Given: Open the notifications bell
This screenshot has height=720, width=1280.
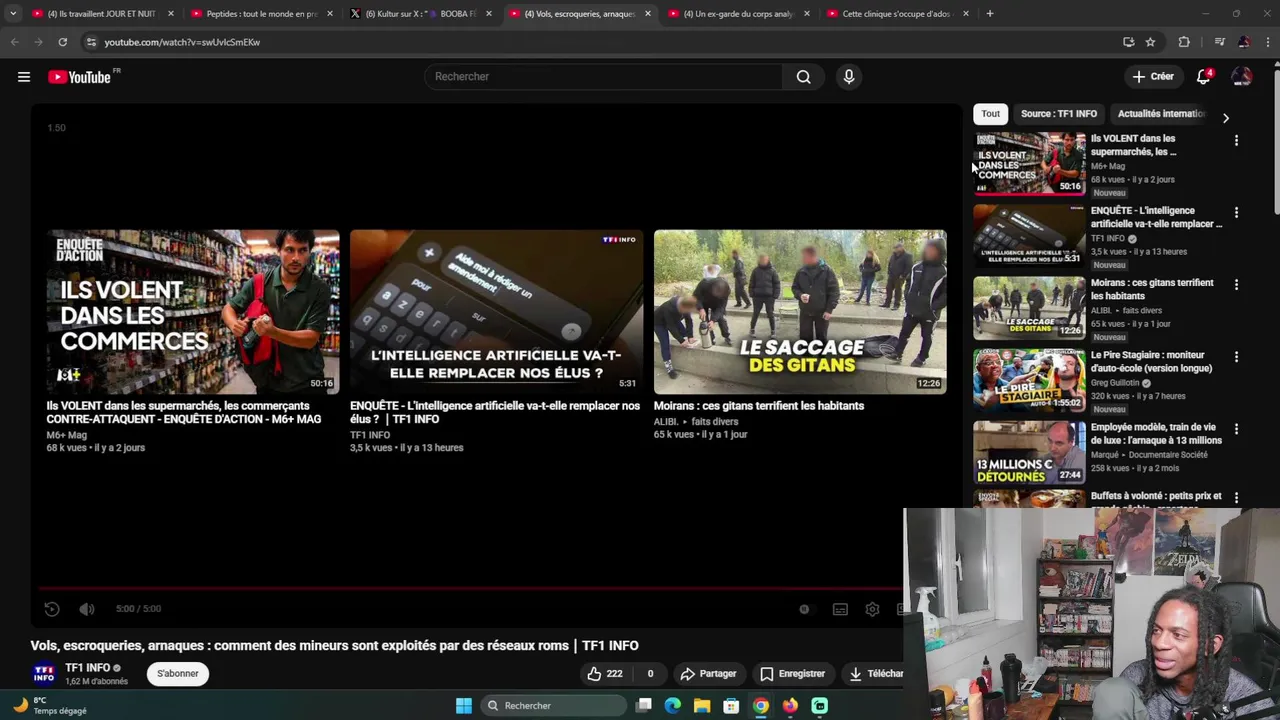Looking at the screenshot, I should [x=1204, y=77].
